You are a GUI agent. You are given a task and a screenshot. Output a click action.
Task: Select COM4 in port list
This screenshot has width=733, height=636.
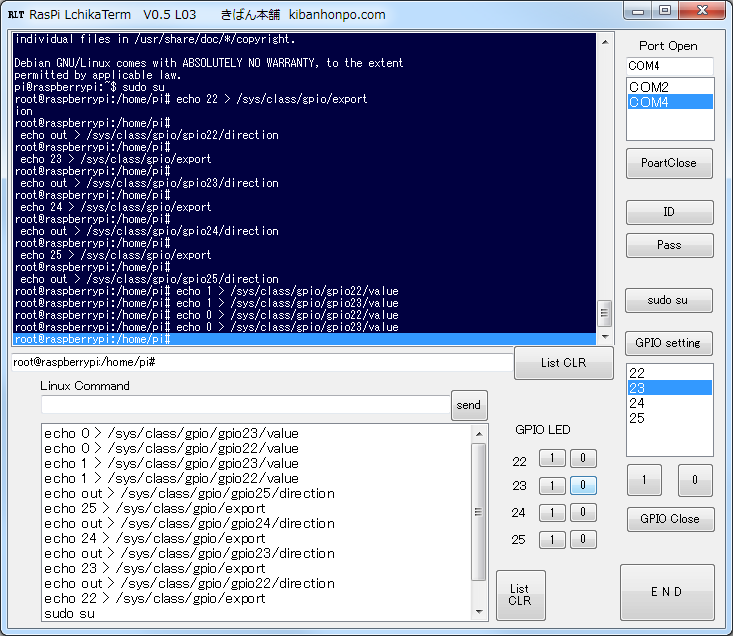click(670, 102)
